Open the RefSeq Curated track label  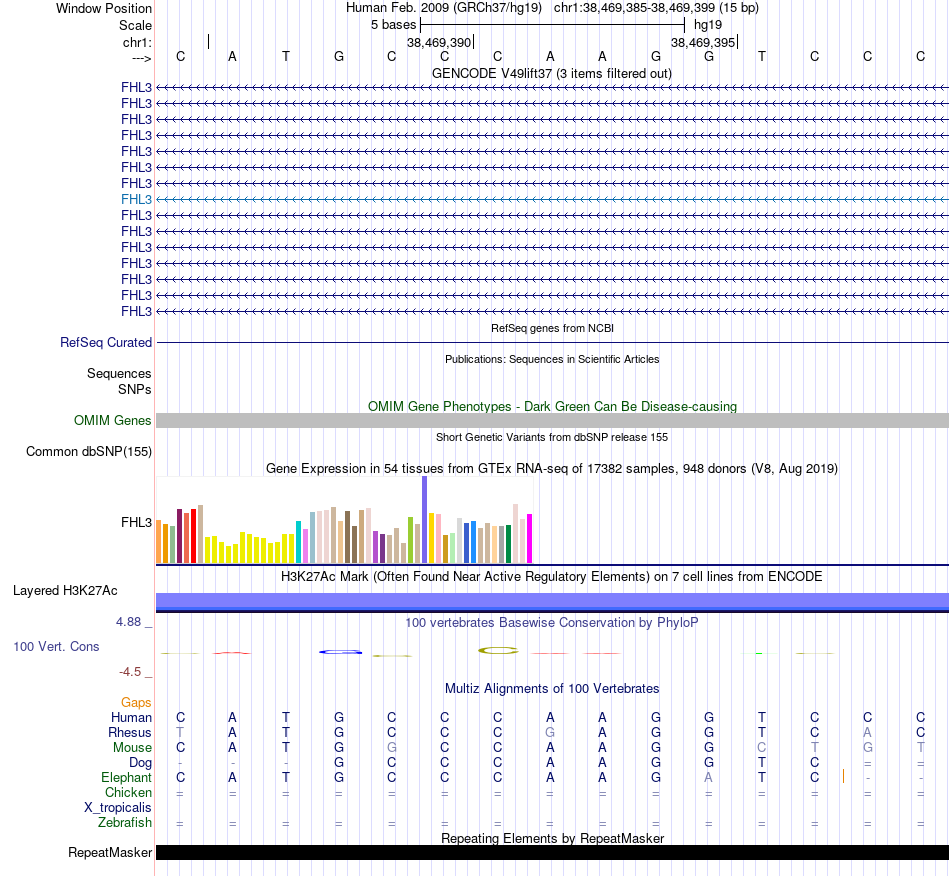coord(106,342)
